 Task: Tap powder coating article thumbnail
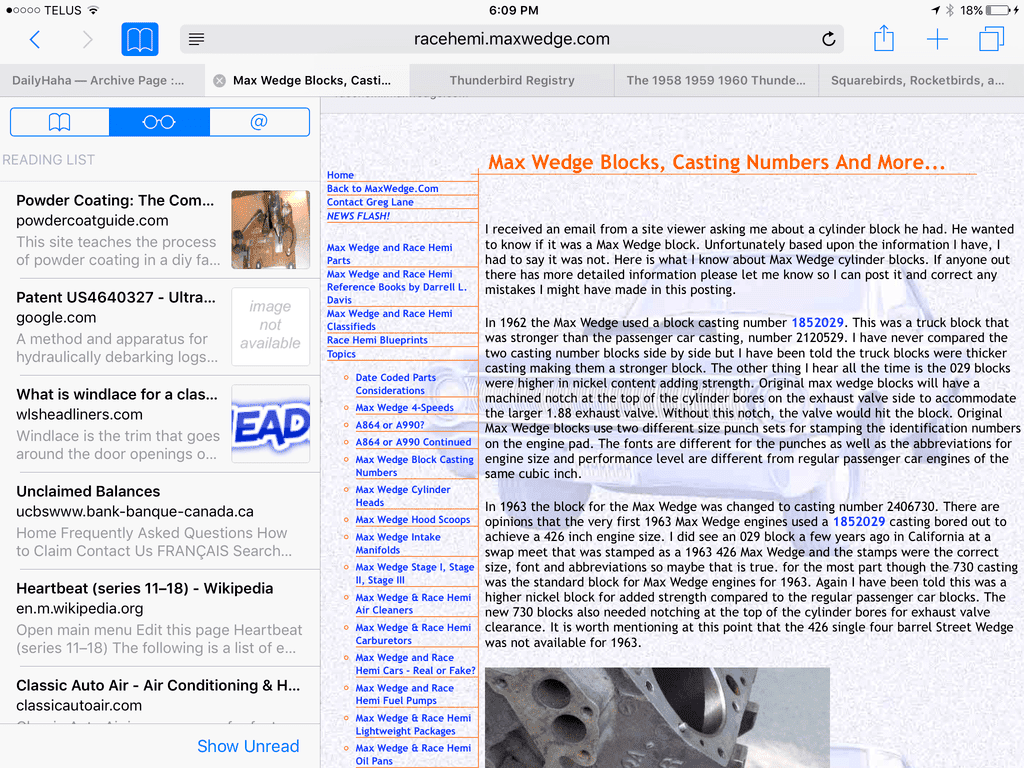point(270,229)
